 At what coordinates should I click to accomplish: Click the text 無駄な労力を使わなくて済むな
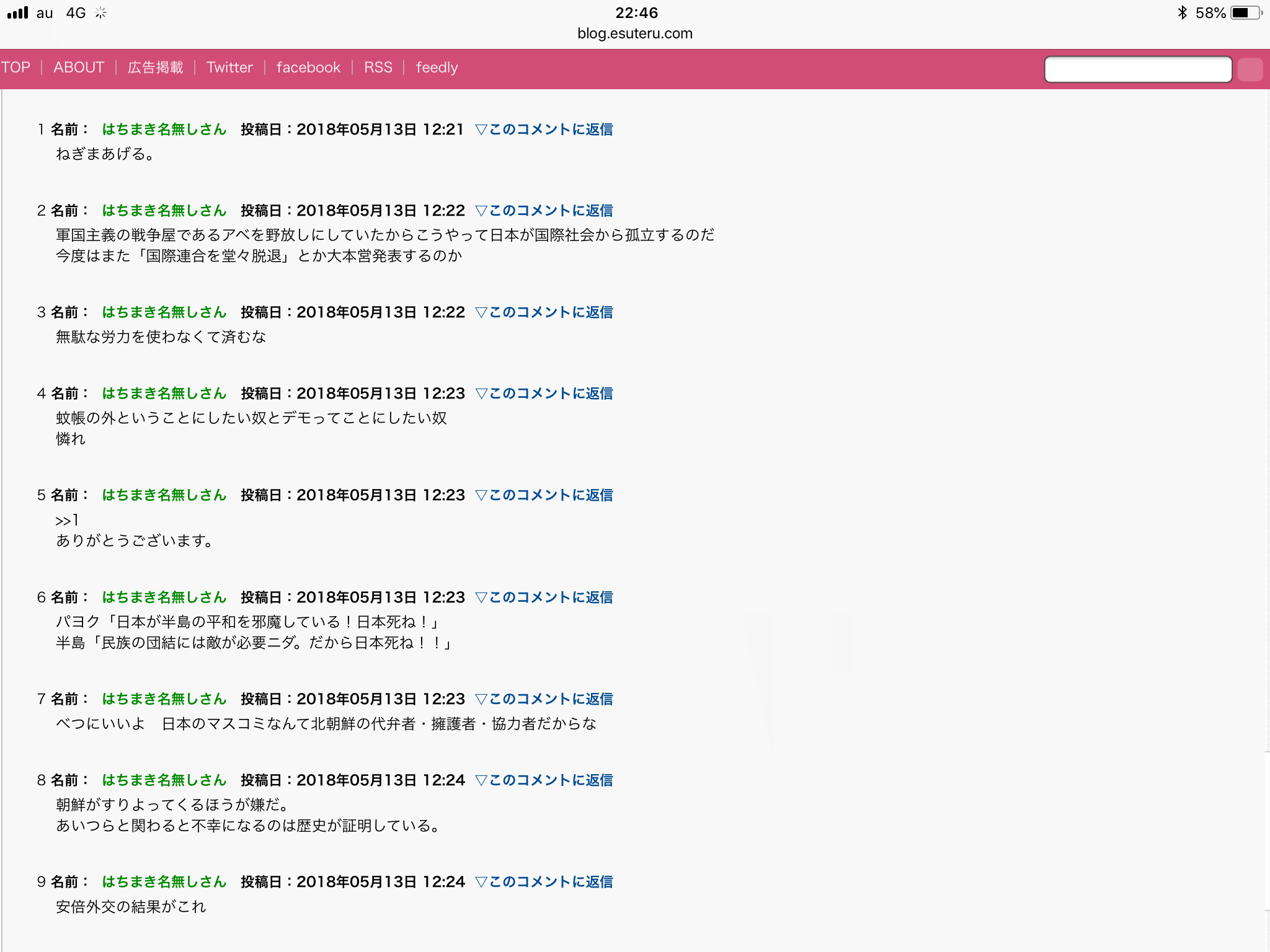161,337
